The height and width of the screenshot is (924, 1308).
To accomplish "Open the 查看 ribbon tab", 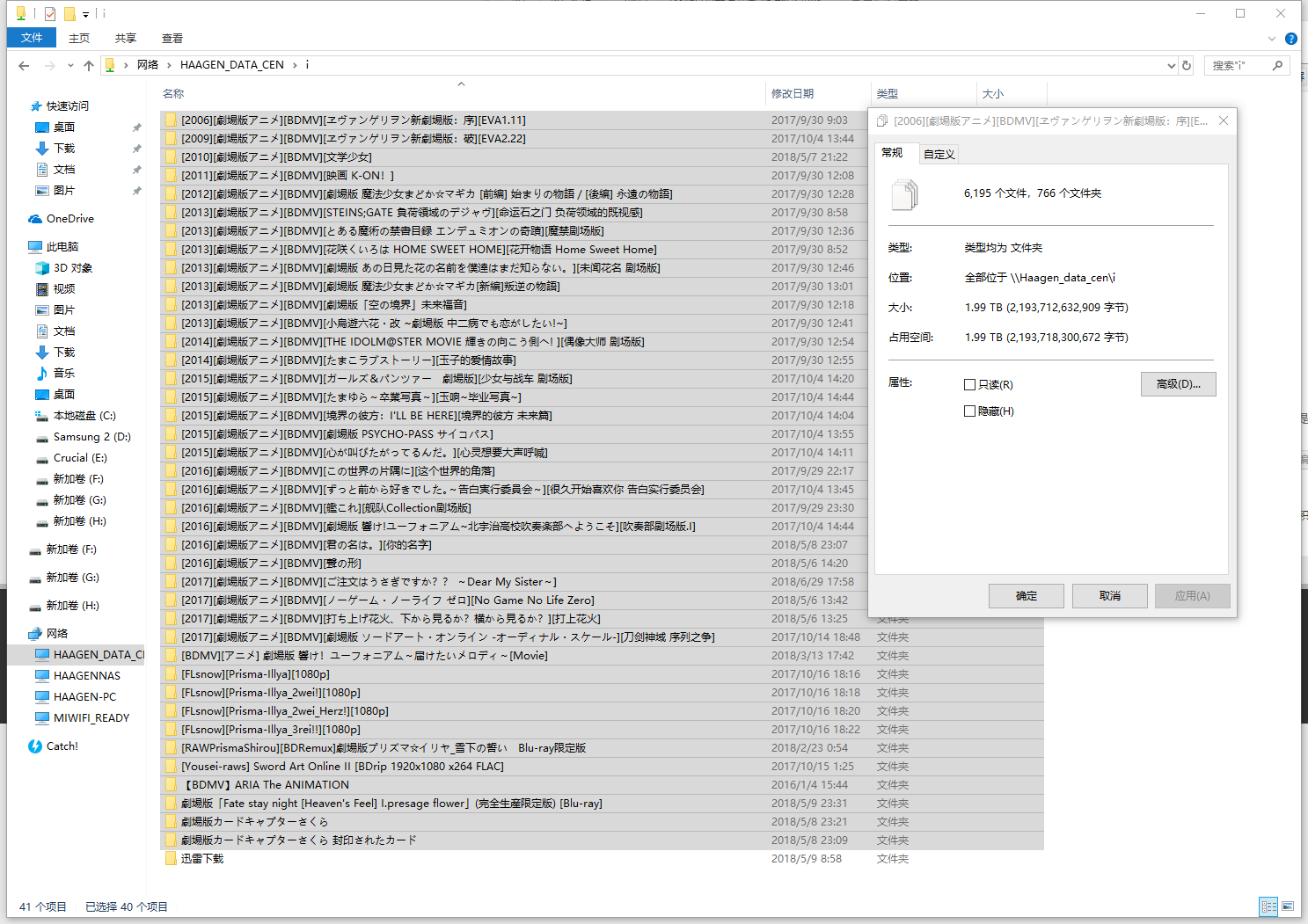I will (172, 38).
